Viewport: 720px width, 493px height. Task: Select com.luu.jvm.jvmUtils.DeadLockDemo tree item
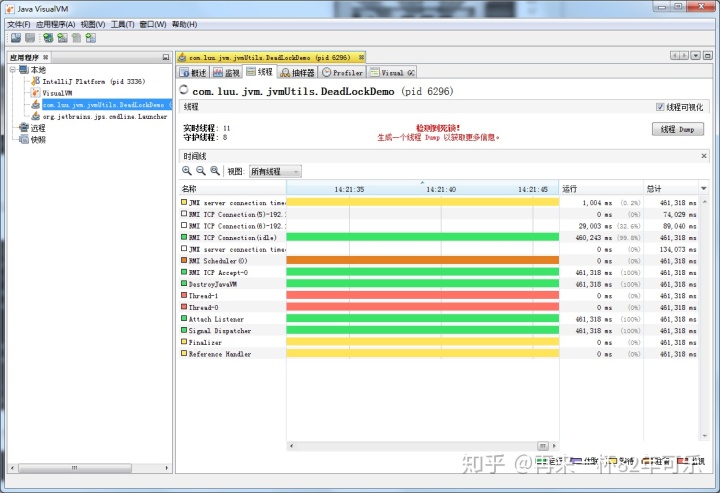tap(107, 105)
